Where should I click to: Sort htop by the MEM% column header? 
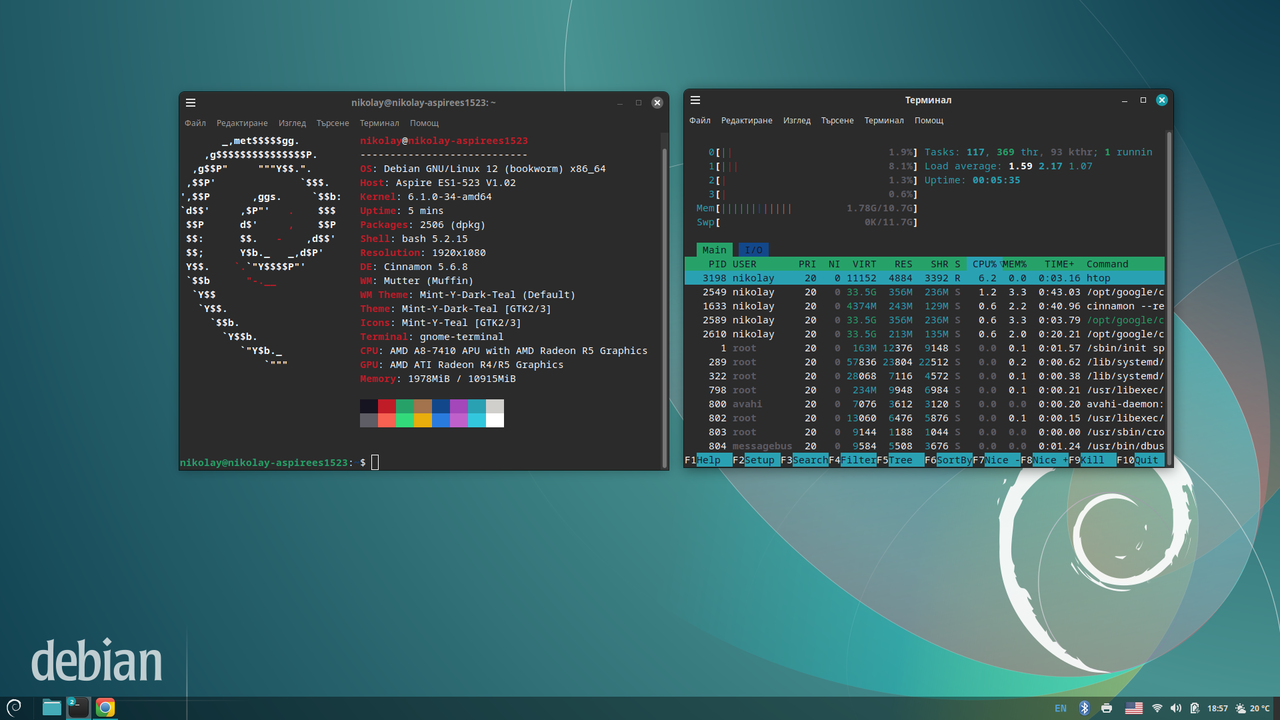1014,264
